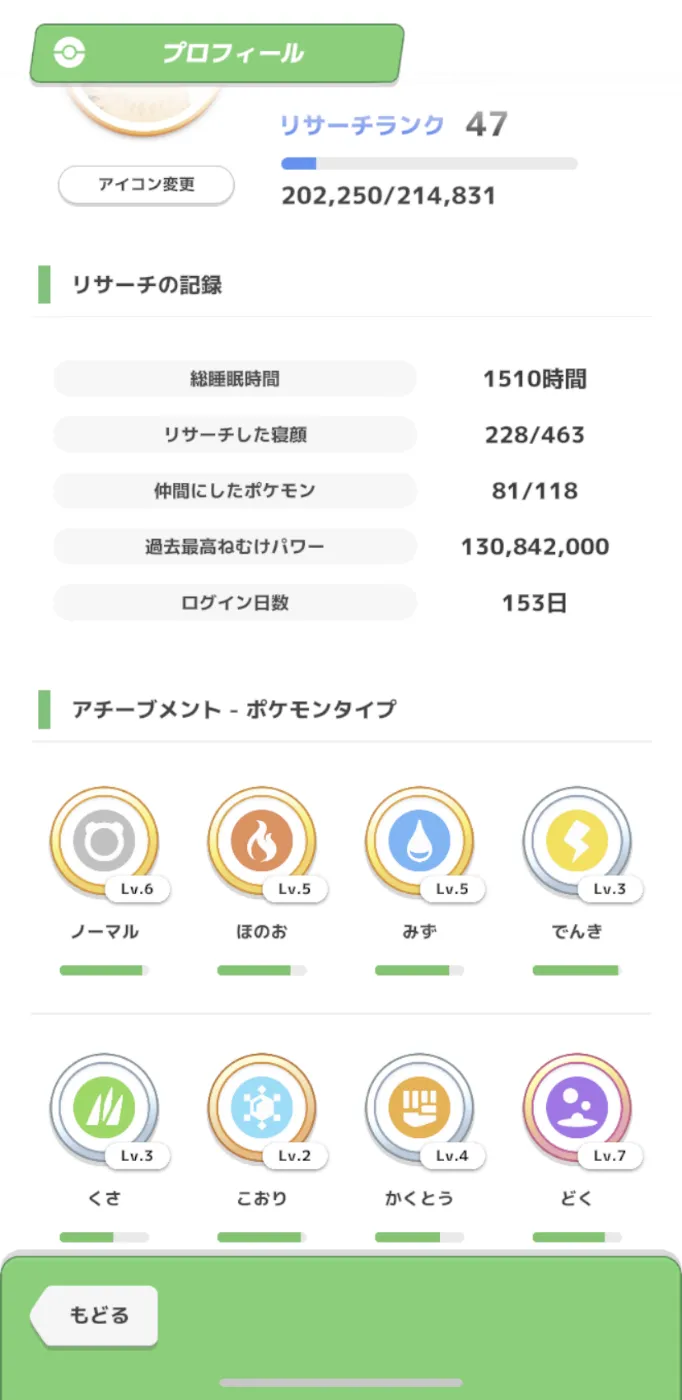
Task: Tap the Normal type badge icon
Action: (x=104, y=841)
